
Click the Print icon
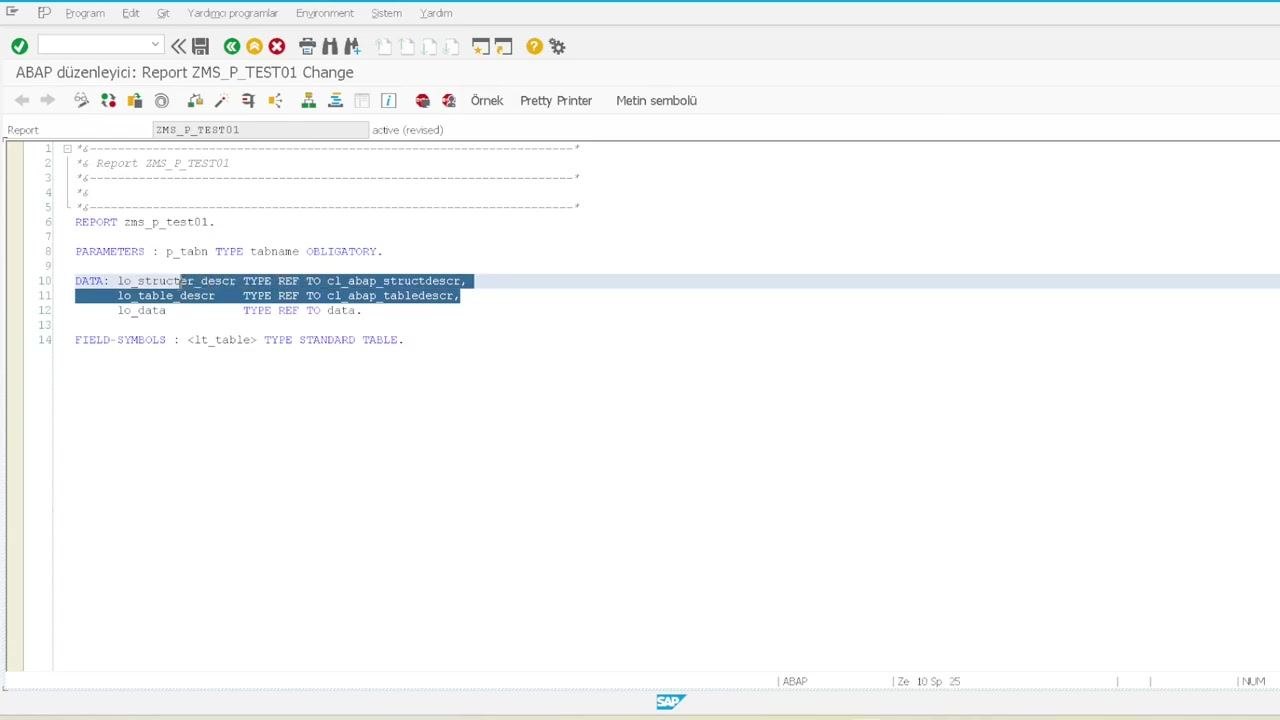pyautogui.click(x=307, y=46)
